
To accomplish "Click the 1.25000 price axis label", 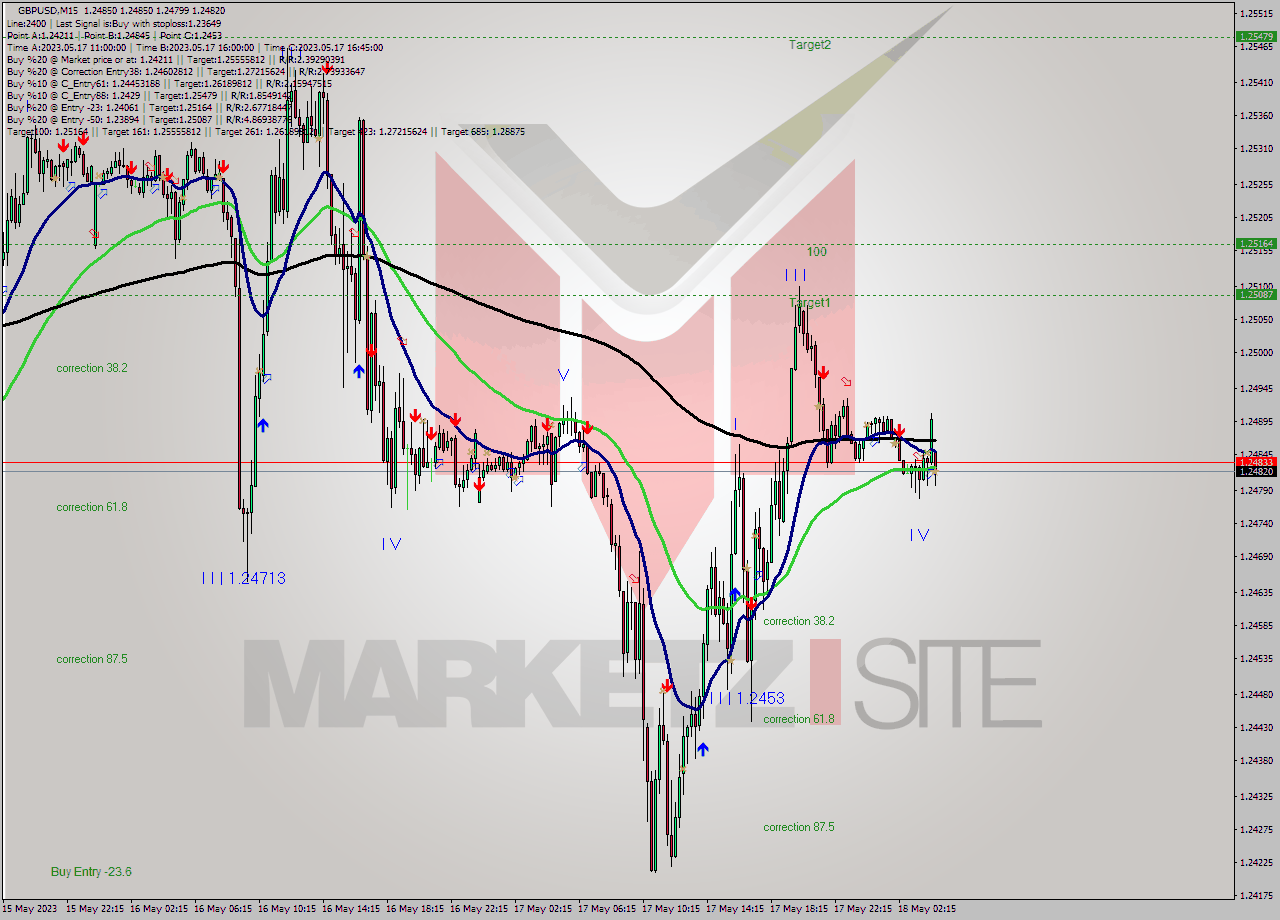I will [x=1255, y=352].
